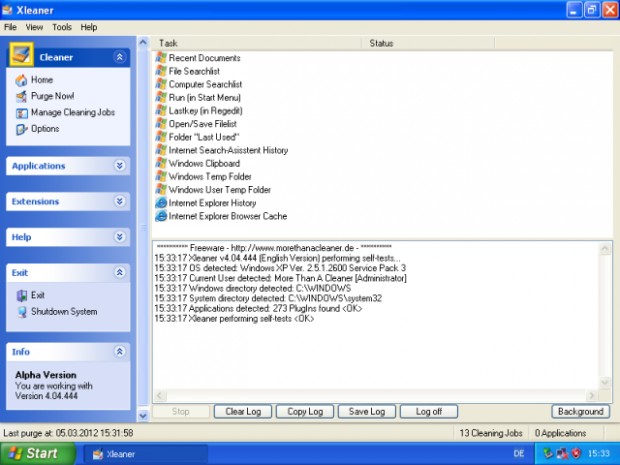Click the Cleaner panel broom icon
The image size is (620, 465).
21,55
